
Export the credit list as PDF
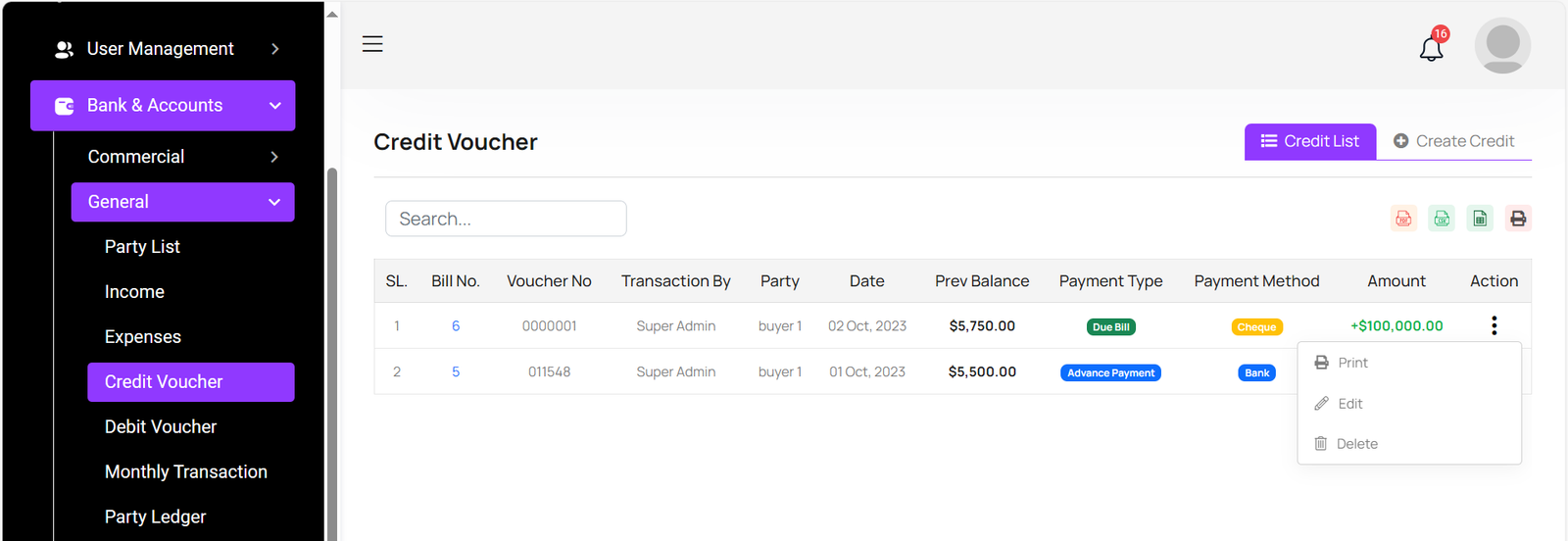coord(1403,219)
